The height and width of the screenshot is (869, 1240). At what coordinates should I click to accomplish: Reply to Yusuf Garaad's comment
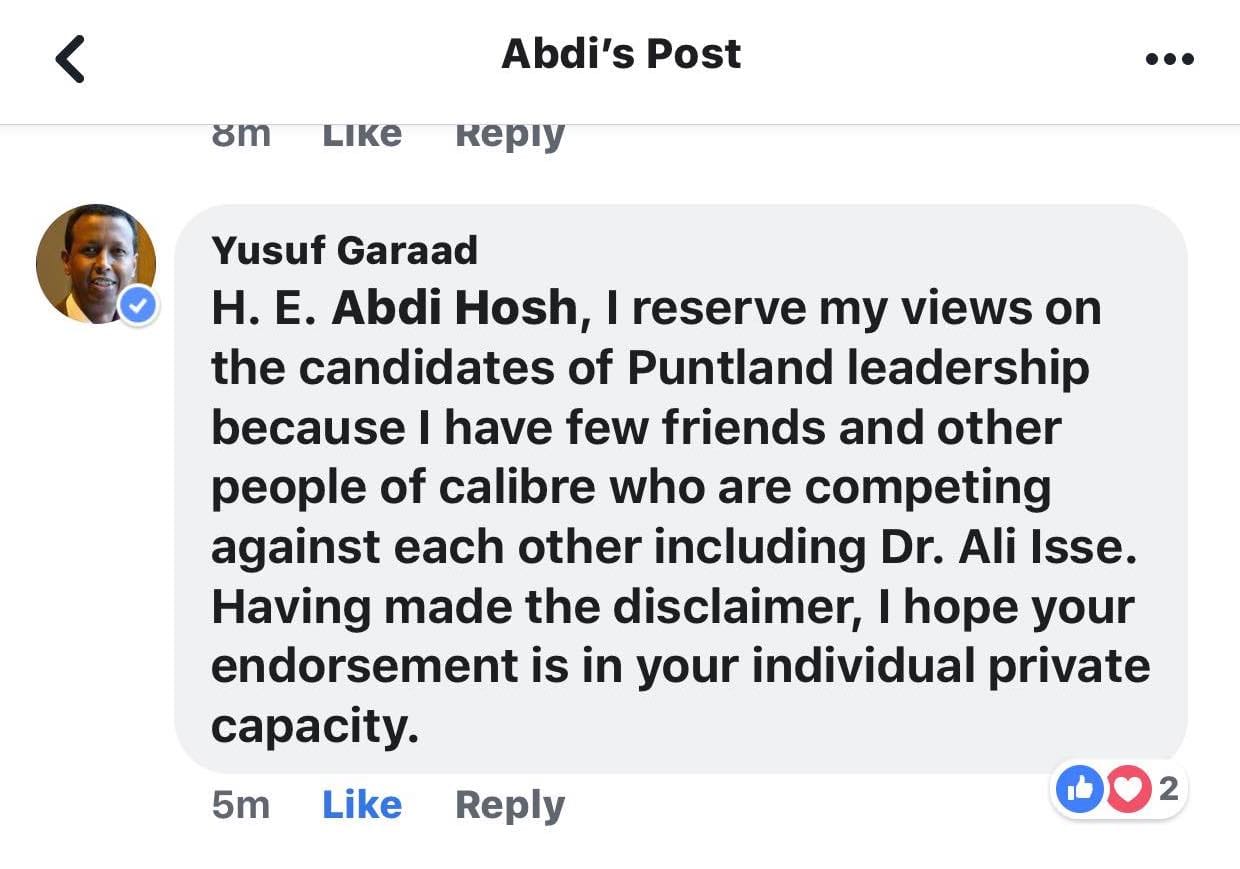click(x=510, y=805)
